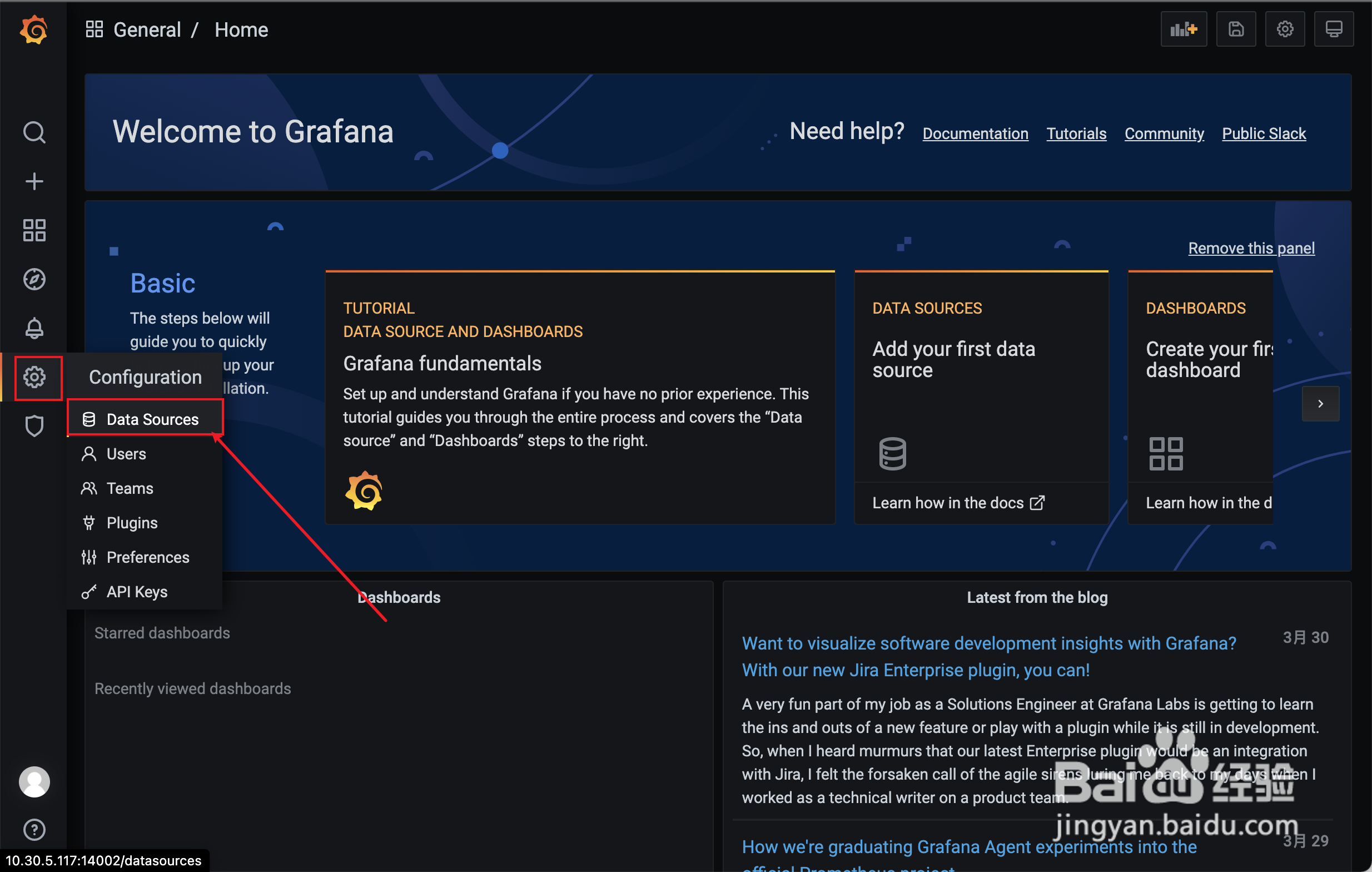Open the Community link
Image resolution: width=1372 pixels, height=872 pixels.
tap(1164, 133)
